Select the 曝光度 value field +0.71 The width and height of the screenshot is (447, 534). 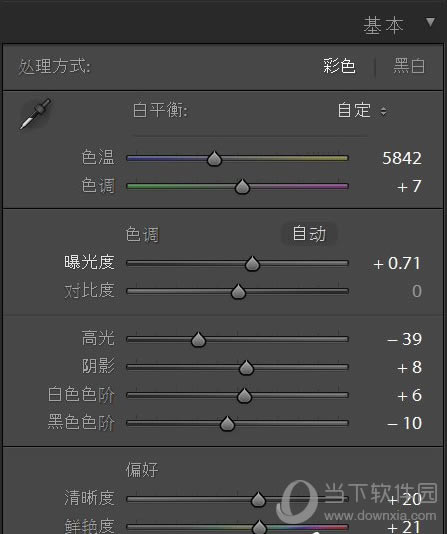[x=397, y=264]
